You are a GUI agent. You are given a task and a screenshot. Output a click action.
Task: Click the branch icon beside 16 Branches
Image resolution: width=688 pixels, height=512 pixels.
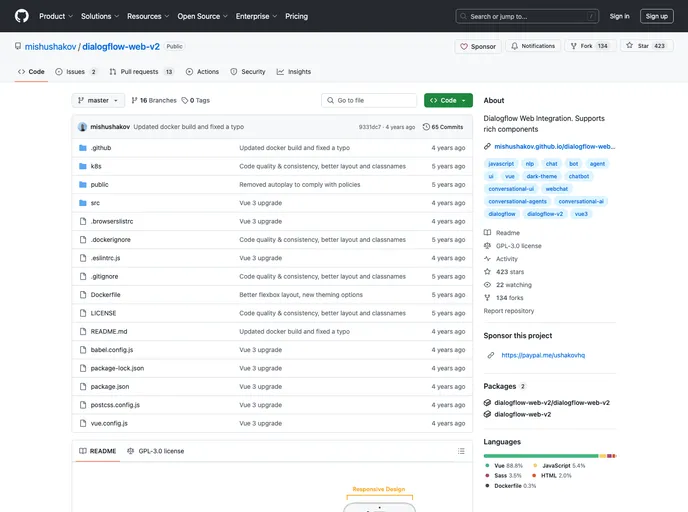[134, 100]
